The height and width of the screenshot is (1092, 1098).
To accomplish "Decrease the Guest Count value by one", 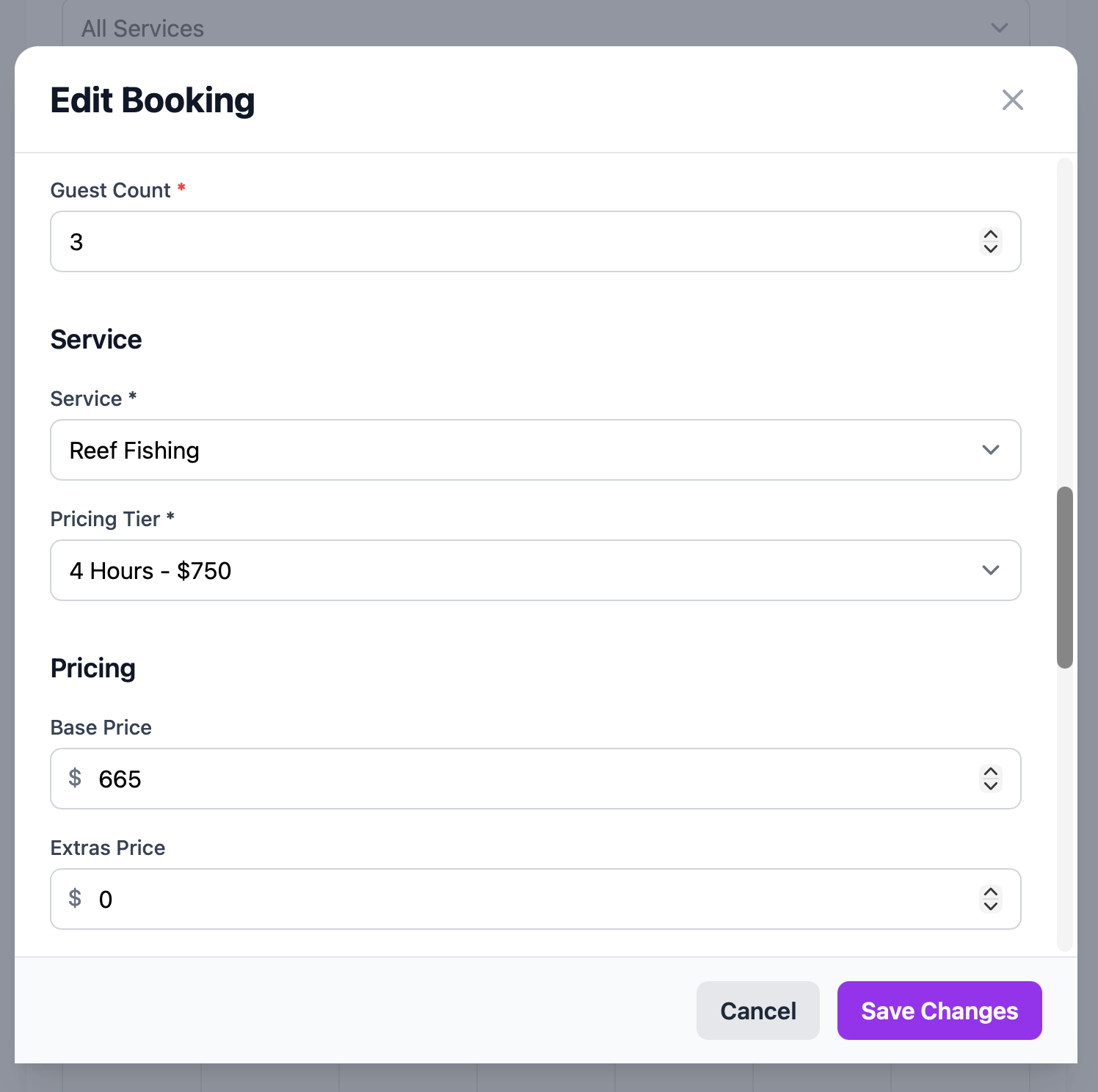I will click(990, 249).
